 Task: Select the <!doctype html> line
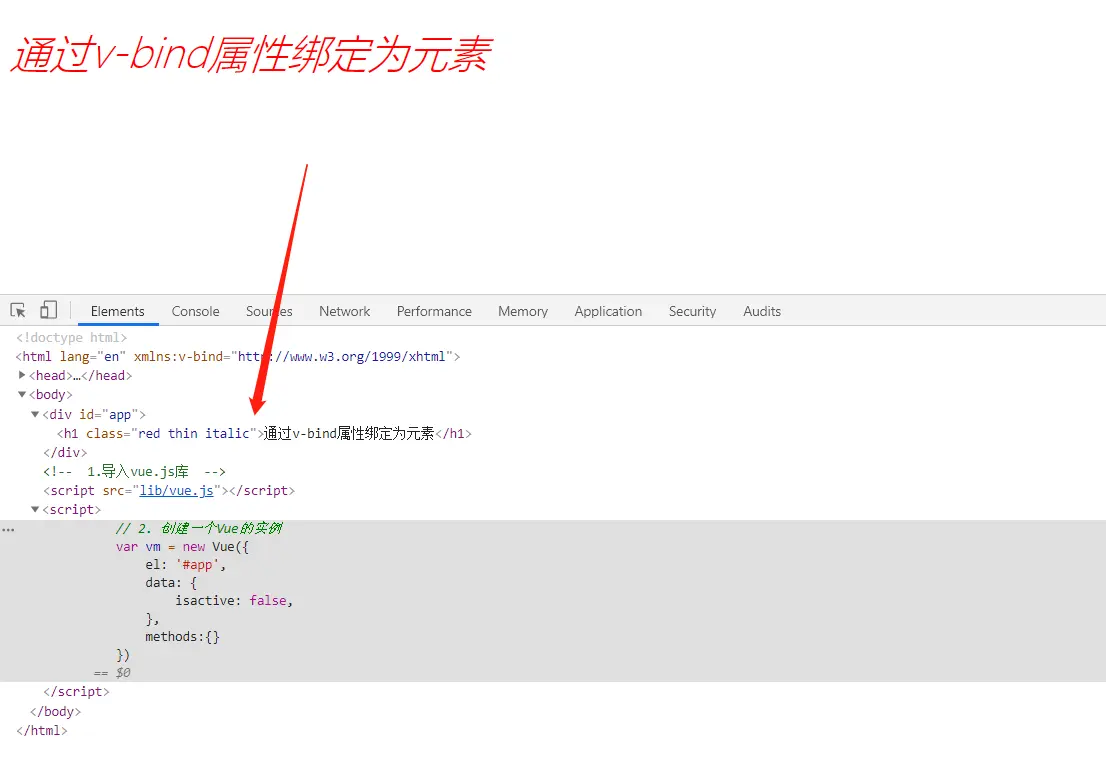click(71, 337)
